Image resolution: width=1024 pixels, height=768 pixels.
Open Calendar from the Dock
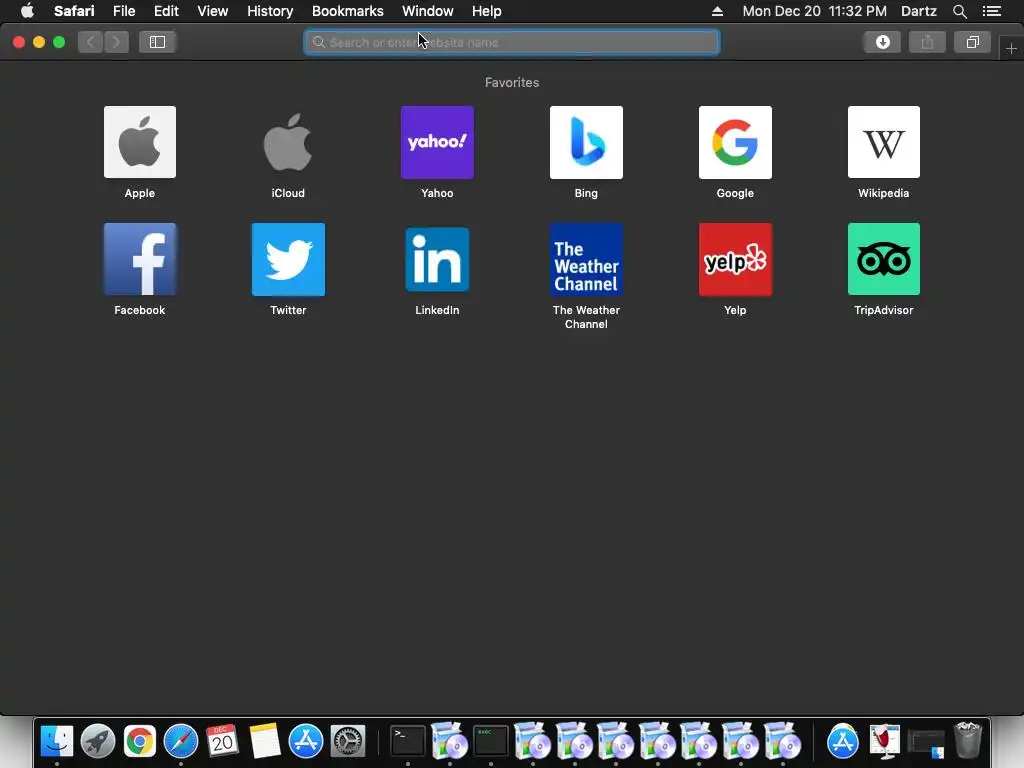[x=222, y=741]
